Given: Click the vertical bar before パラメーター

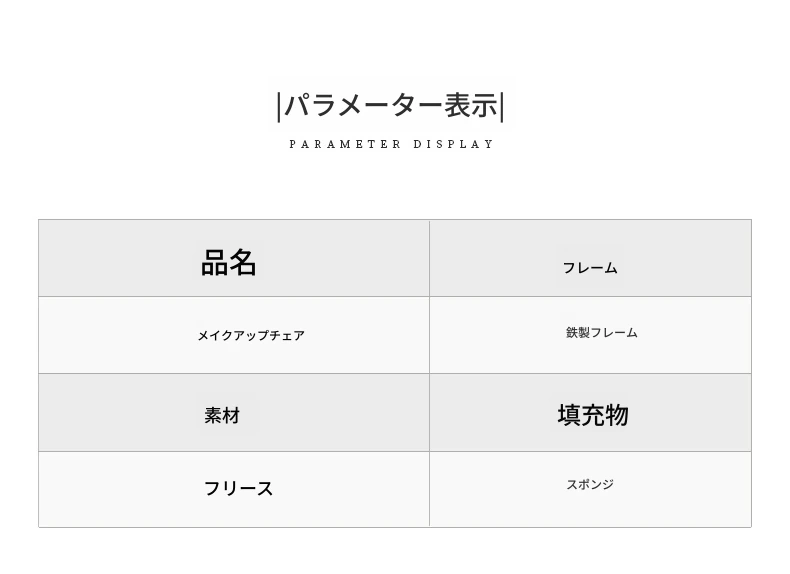Looking at the screenshot, I should pyautogui.click(x=279, y=106).
